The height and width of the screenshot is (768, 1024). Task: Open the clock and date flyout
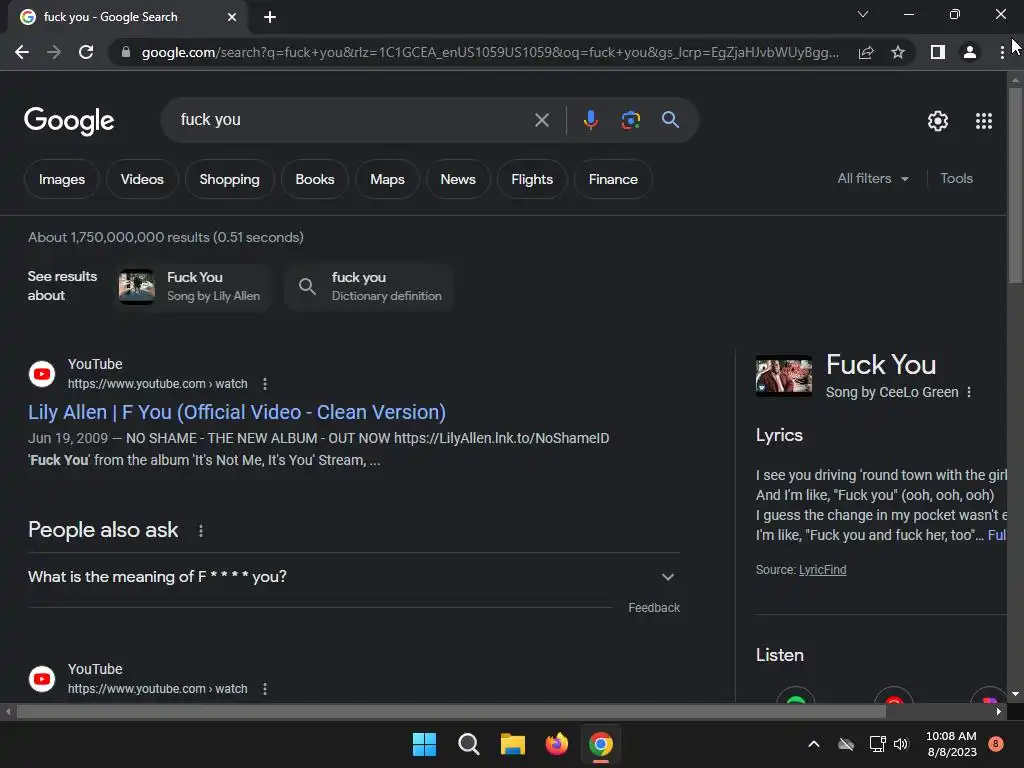point(951,744)
